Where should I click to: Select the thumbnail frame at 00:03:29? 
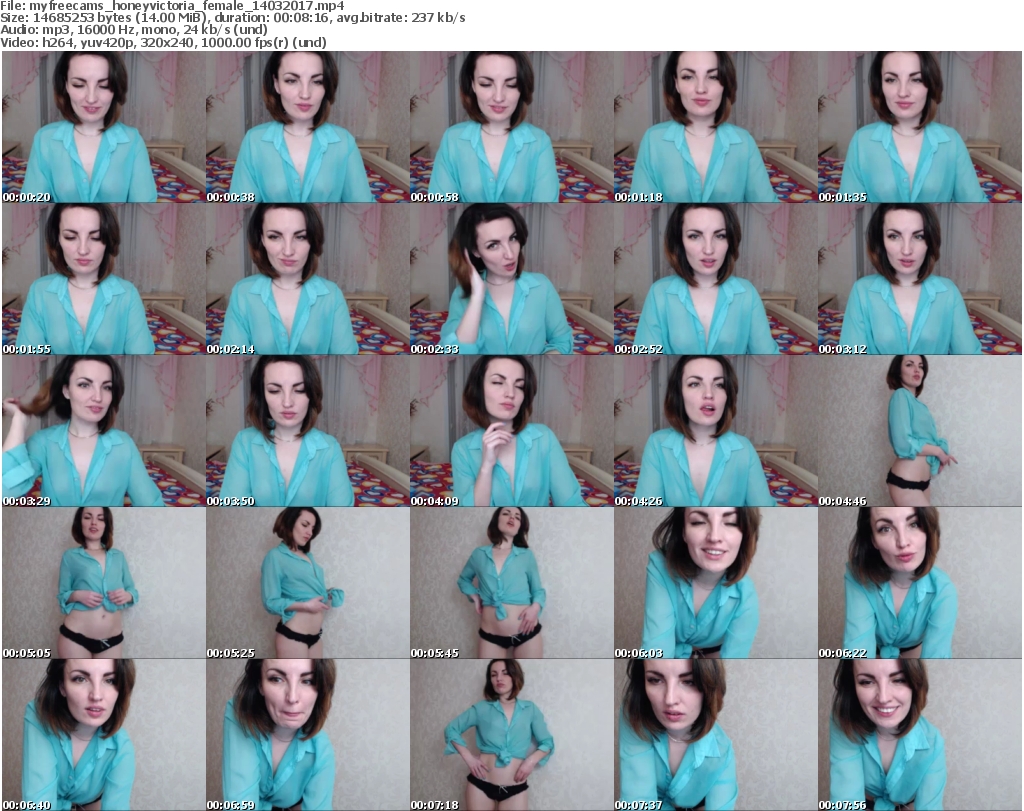click(x=104, y=431)
